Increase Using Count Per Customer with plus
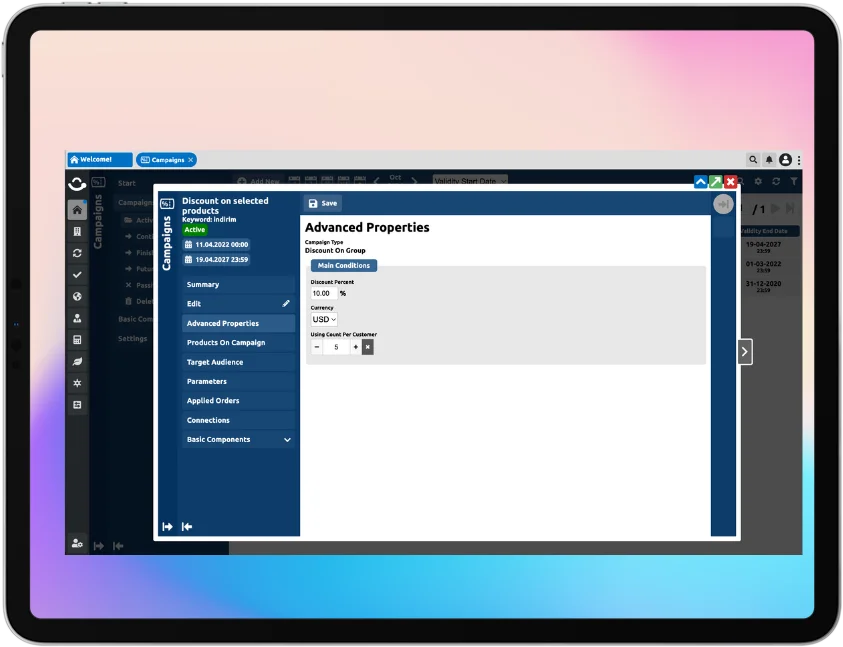This screenshot has height=647, width=843. coord(355,347)
